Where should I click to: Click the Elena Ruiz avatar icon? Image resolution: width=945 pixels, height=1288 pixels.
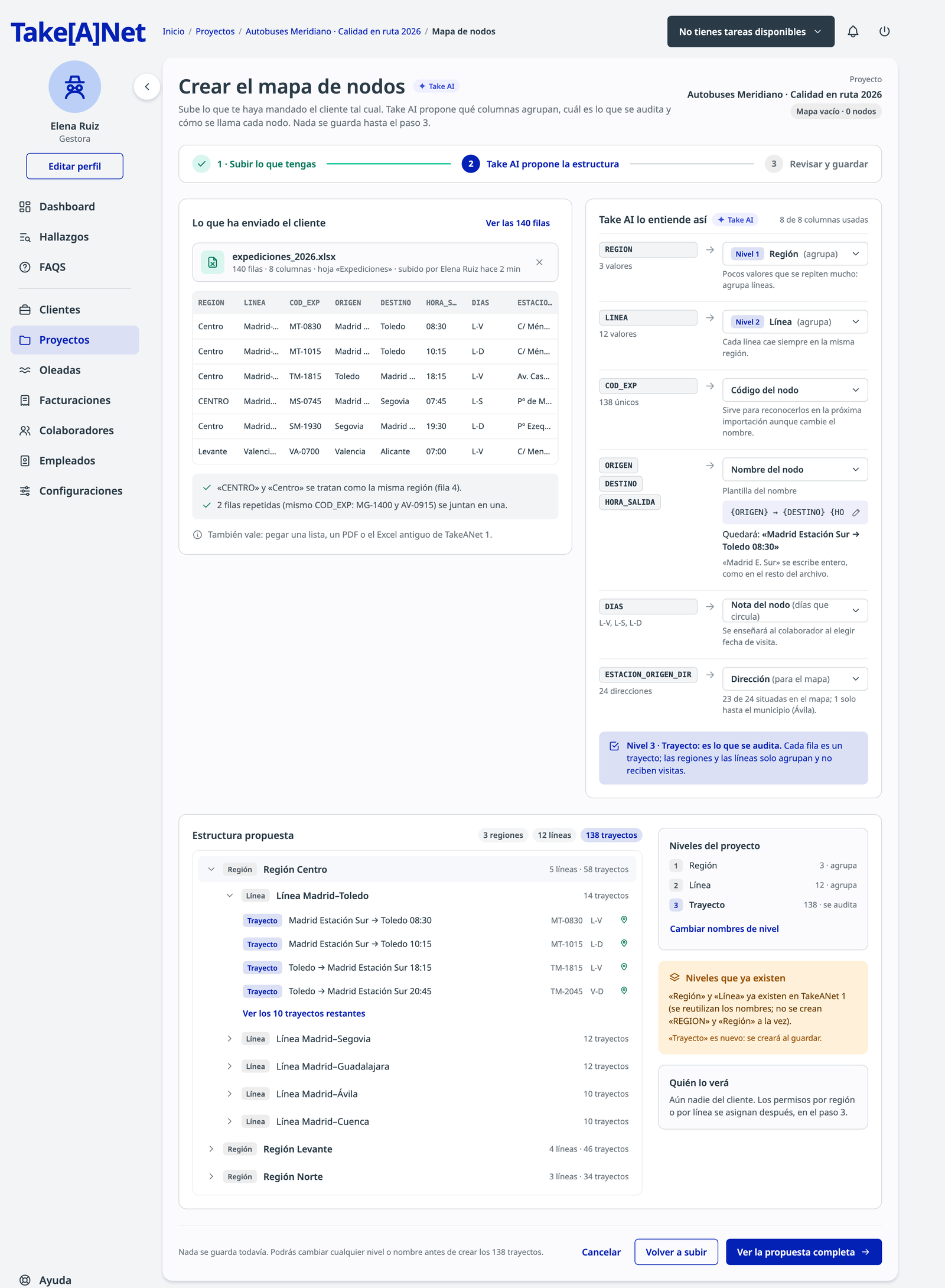pyautogui.click(x=75, y=87)
